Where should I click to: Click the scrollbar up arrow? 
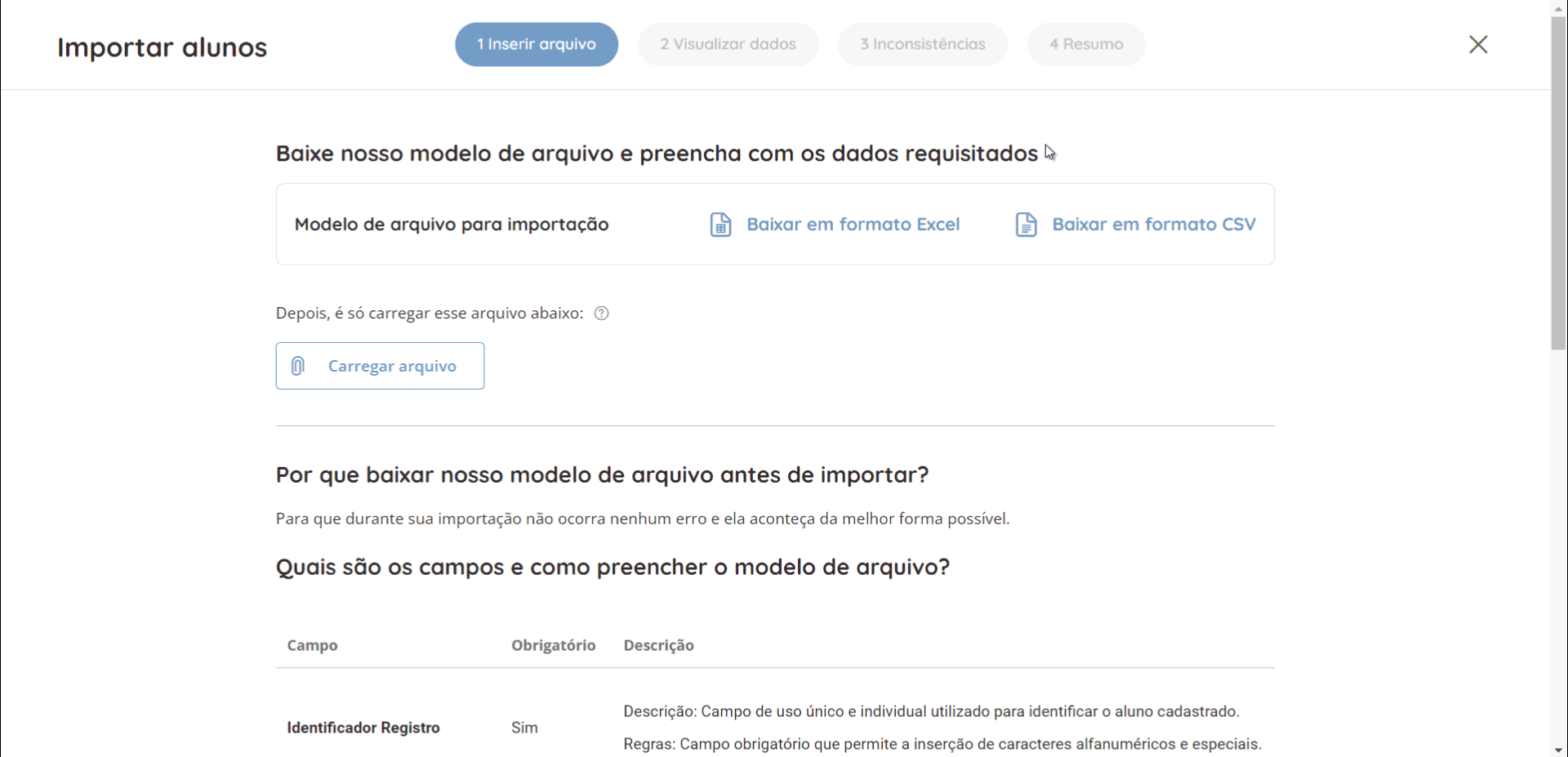(x=1558, y=7)
